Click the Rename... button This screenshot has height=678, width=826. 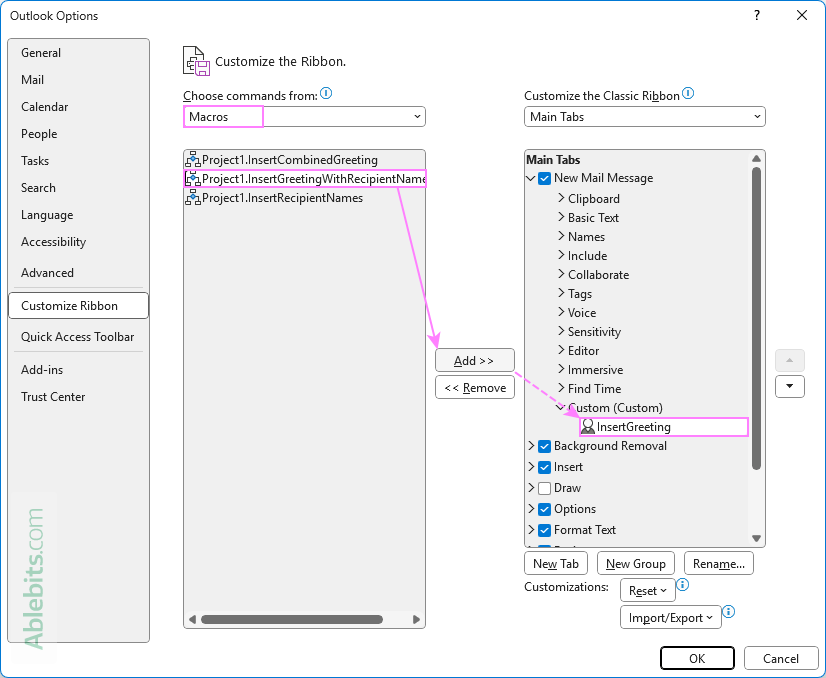pyautogui.click(x=719, y=564)
